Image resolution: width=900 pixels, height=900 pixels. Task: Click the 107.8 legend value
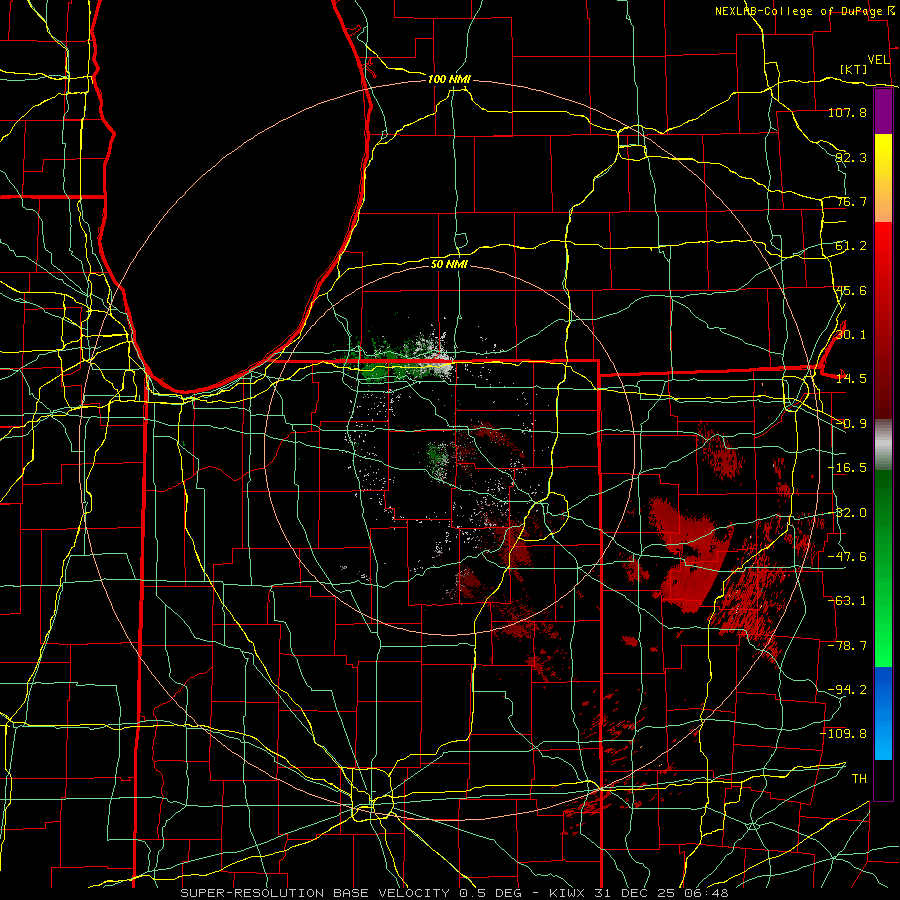coord(847,112)
